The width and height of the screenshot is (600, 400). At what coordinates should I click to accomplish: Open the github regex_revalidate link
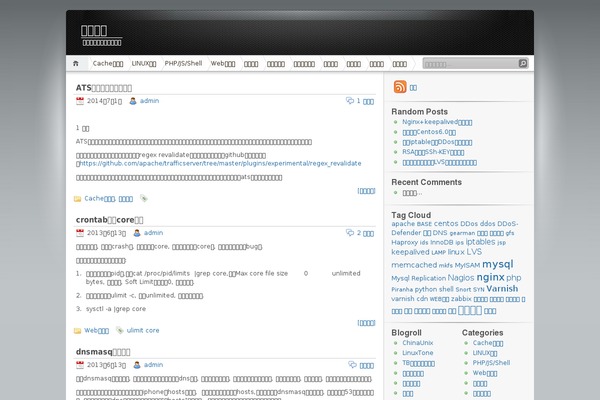coord(220,163)
